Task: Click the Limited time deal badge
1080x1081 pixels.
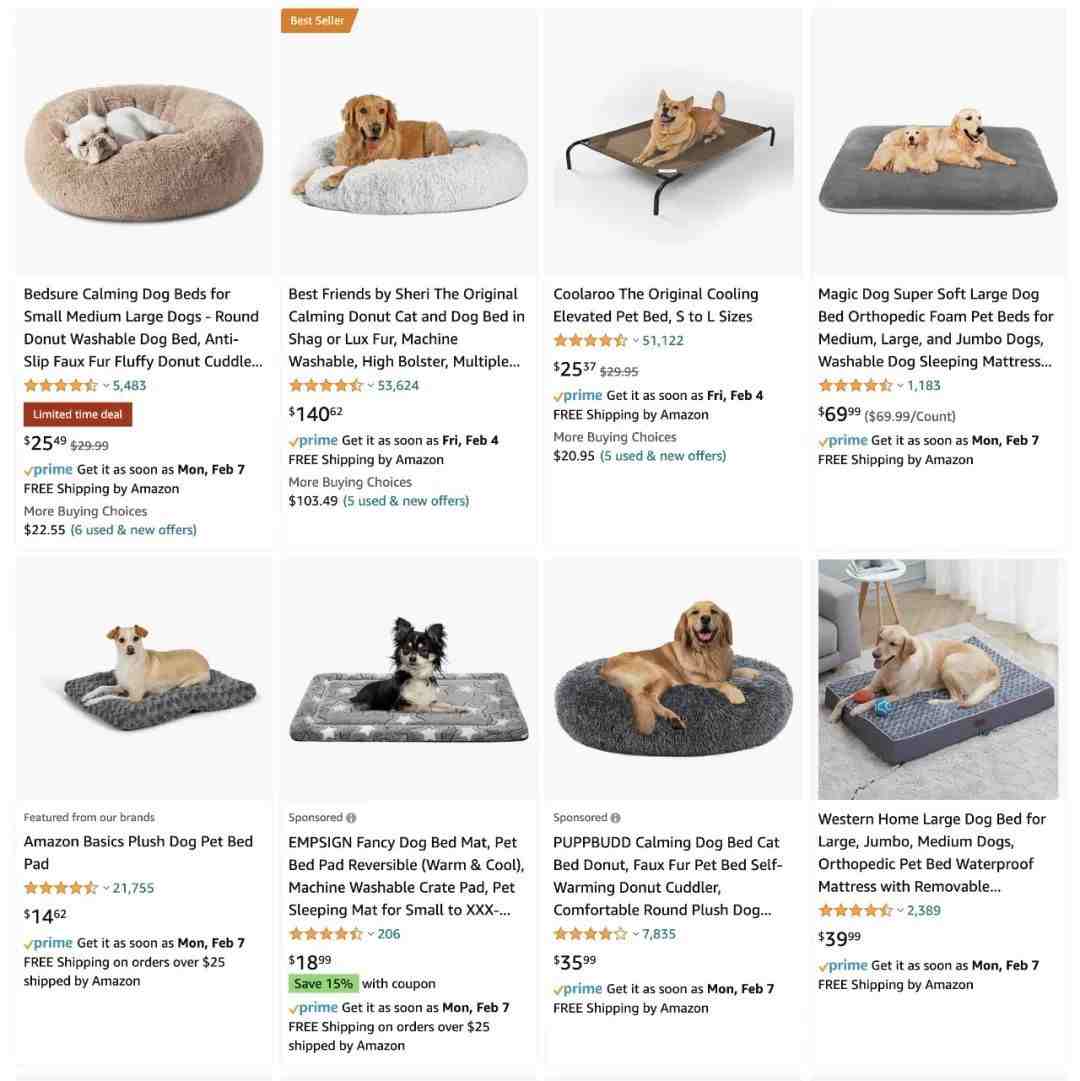Action: [78, 414]
